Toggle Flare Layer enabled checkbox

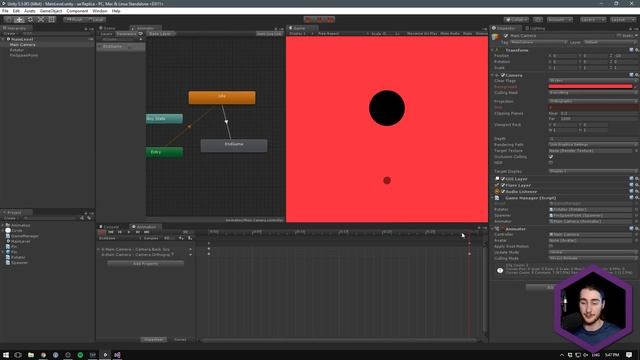coord(503,185)
